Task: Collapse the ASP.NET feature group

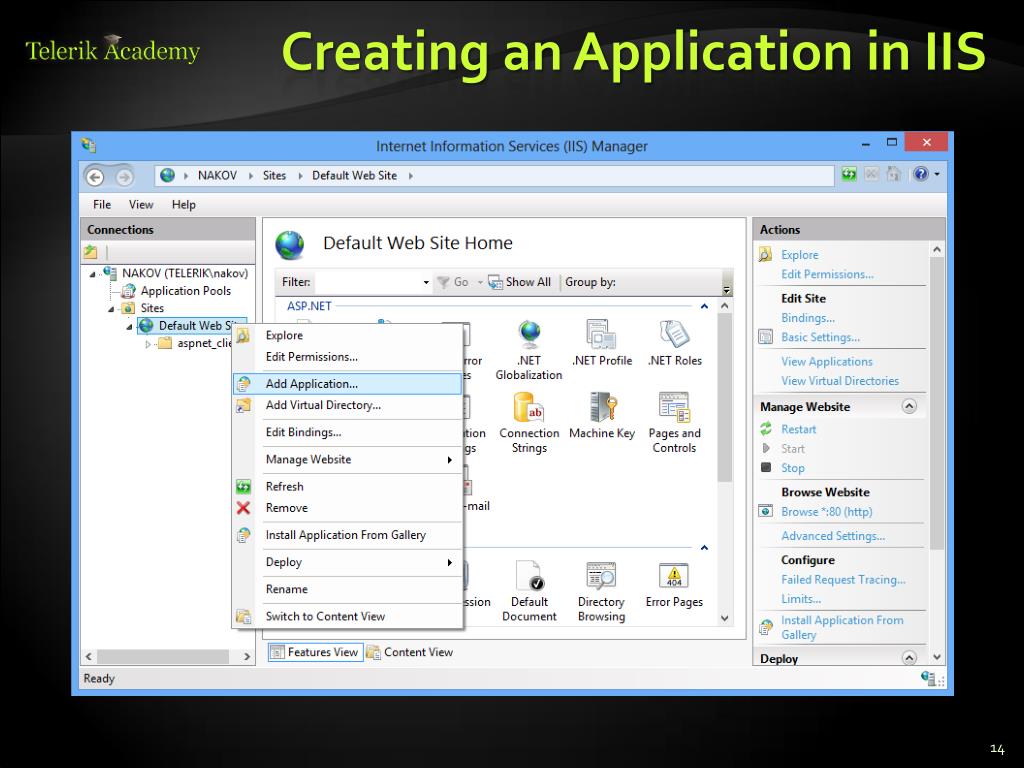Action: pos(704,306)
